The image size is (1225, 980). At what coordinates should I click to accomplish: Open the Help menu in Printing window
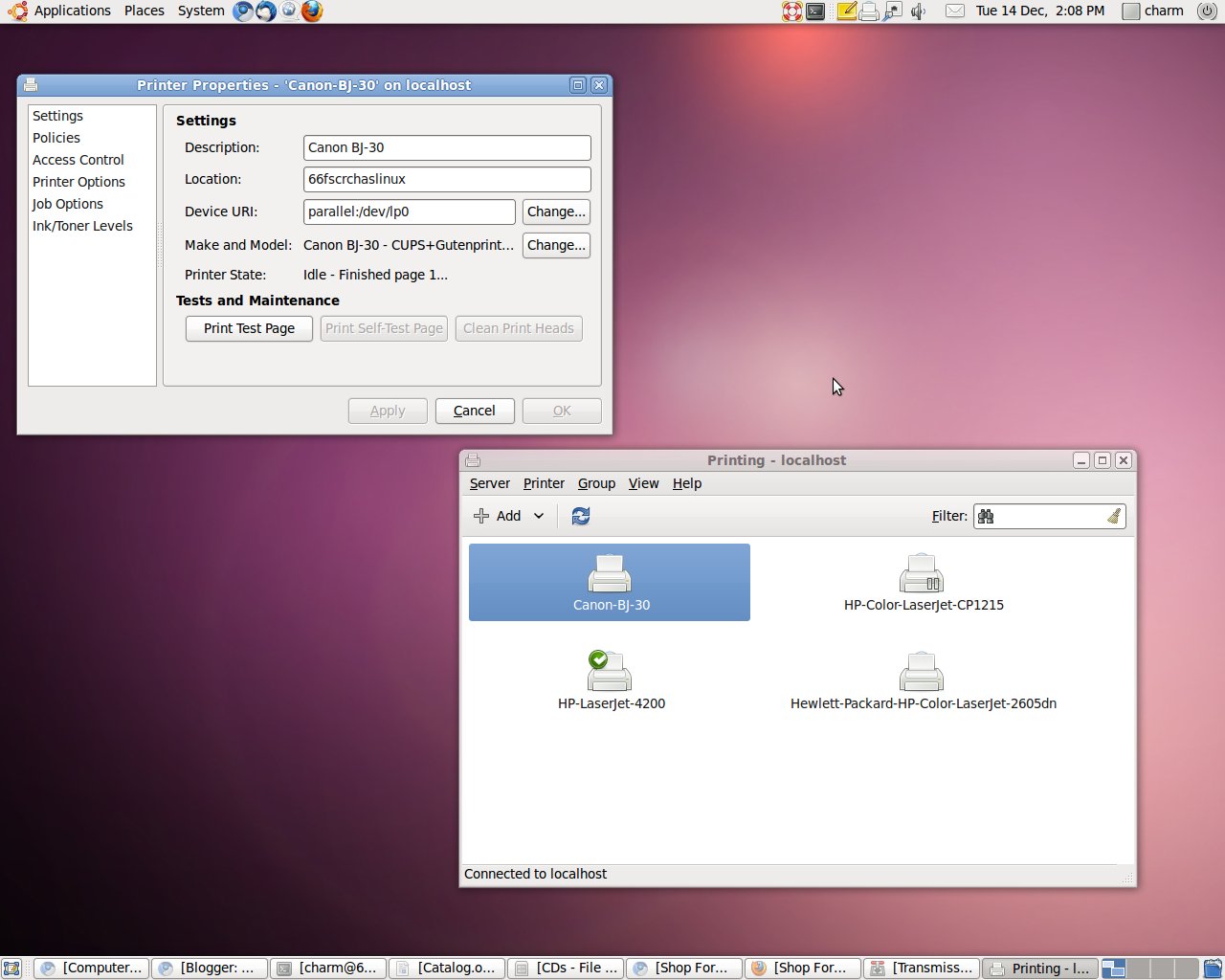[x=687, y=483]
